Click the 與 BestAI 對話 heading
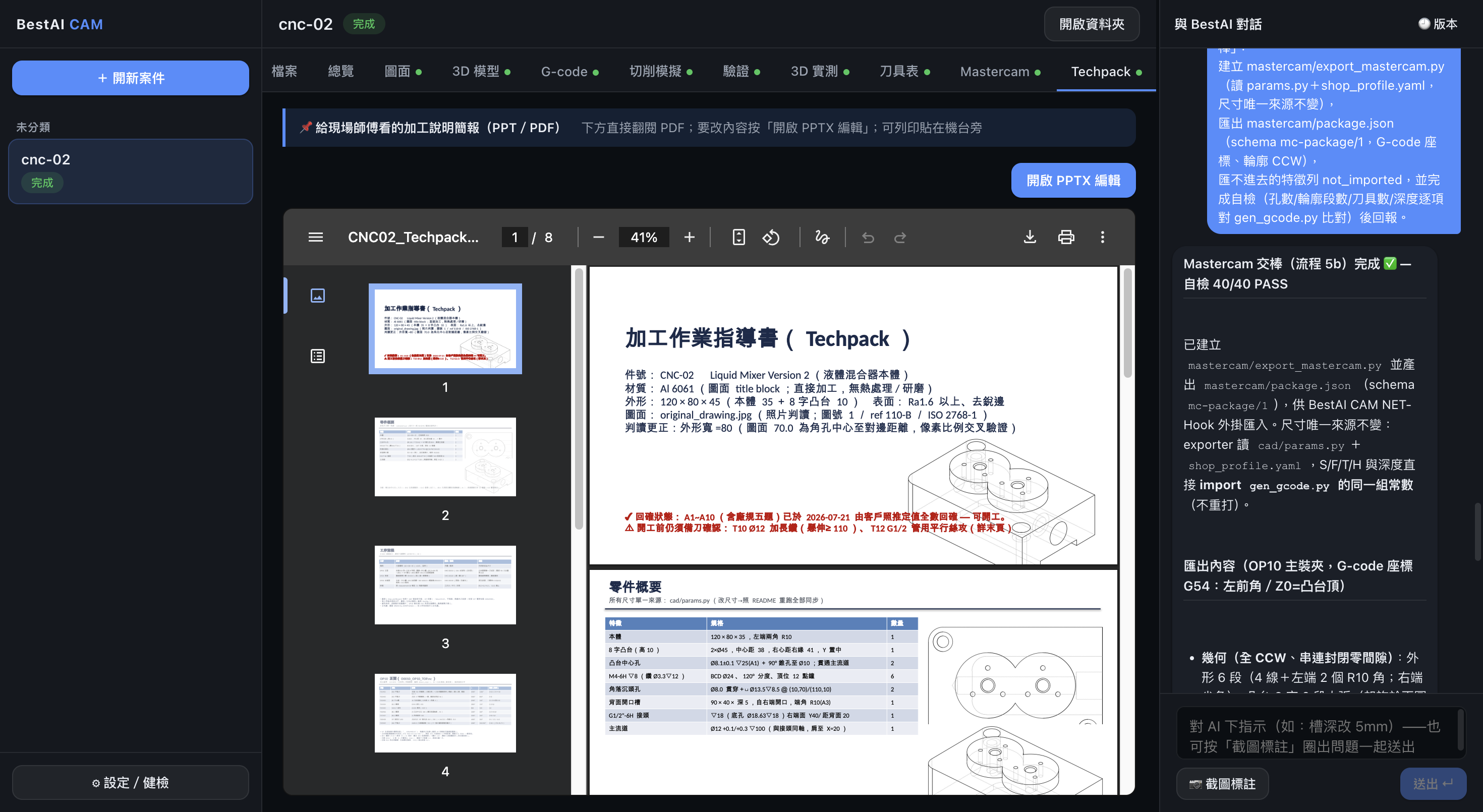The height and width of the screenshot is (812, 1483). (1218, 24)
